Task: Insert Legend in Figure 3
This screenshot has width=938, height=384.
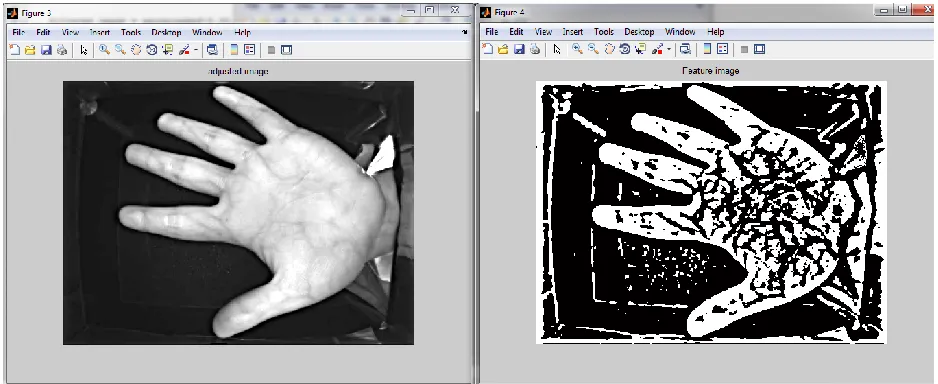Action: click(249, 50)
